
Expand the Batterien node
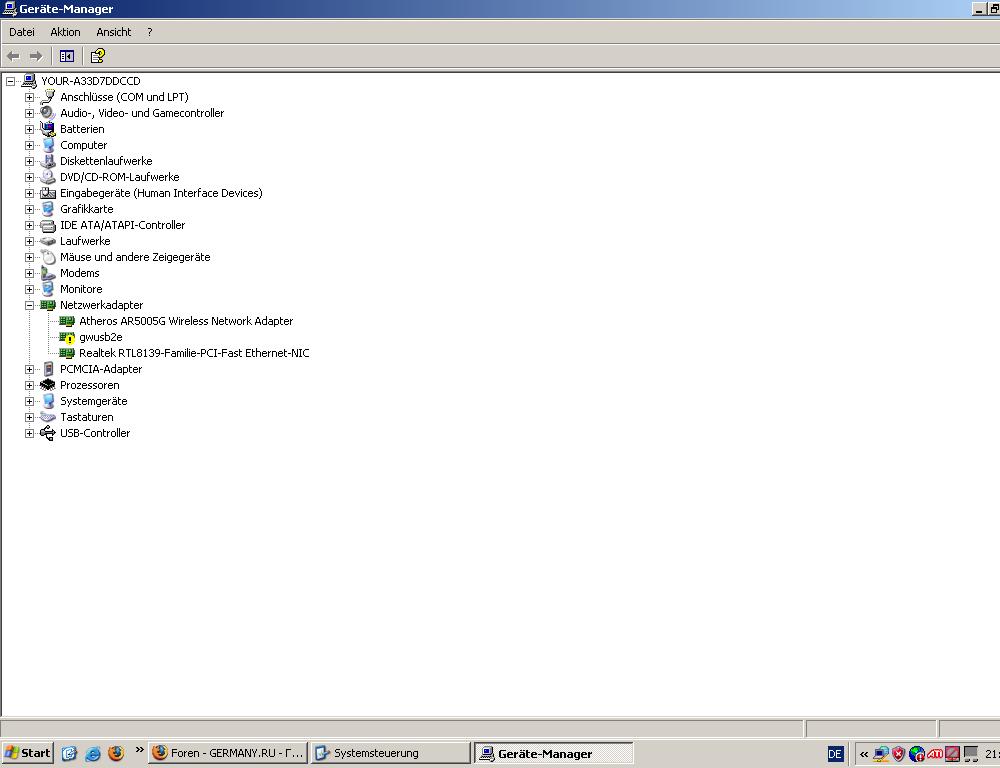click(29, 129)
